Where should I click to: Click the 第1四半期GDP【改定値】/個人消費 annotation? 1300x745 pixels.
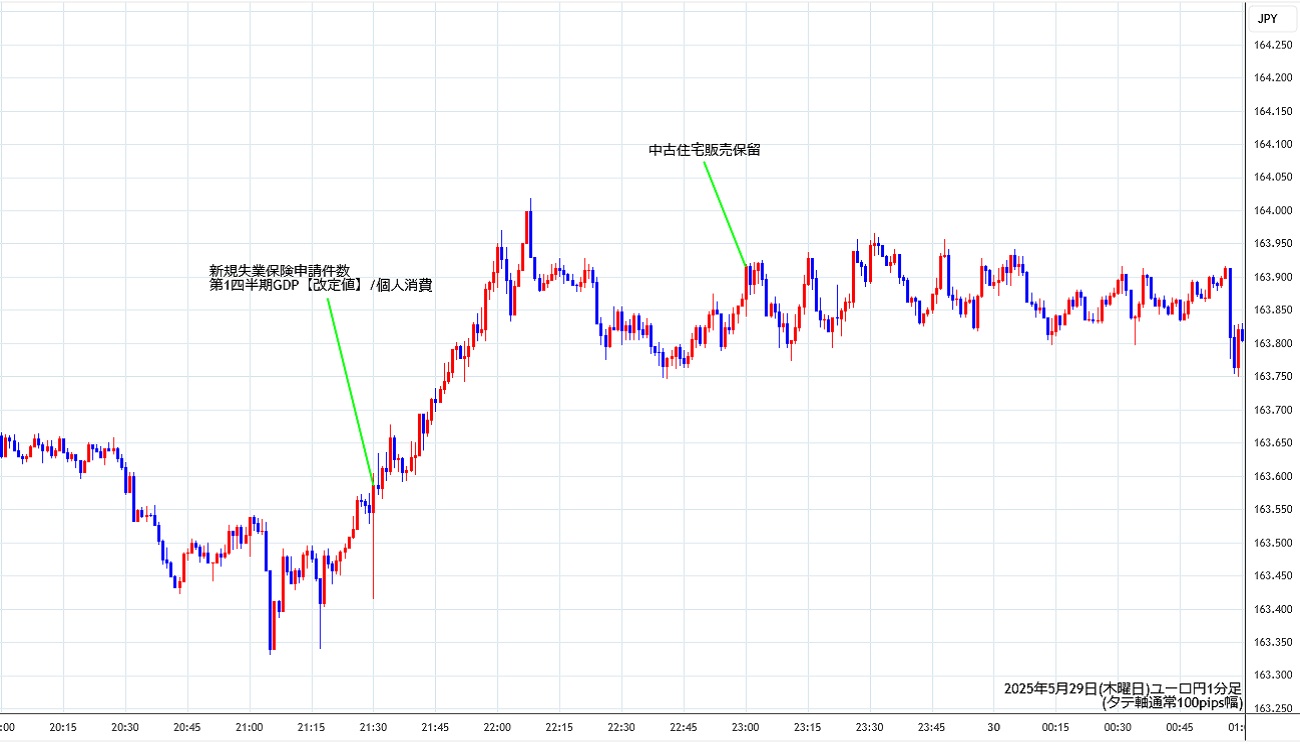pyautogui.click(x=320, y=285)
